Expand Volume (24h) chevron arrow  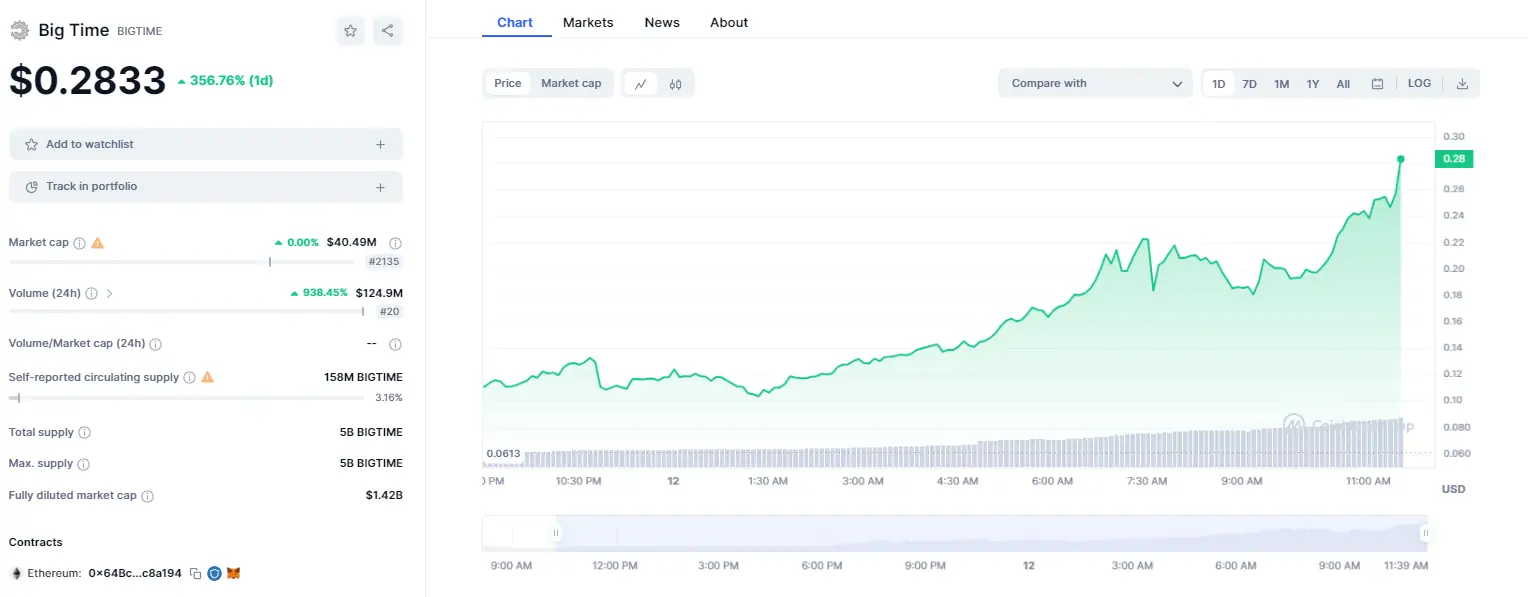tap(109, 294)
